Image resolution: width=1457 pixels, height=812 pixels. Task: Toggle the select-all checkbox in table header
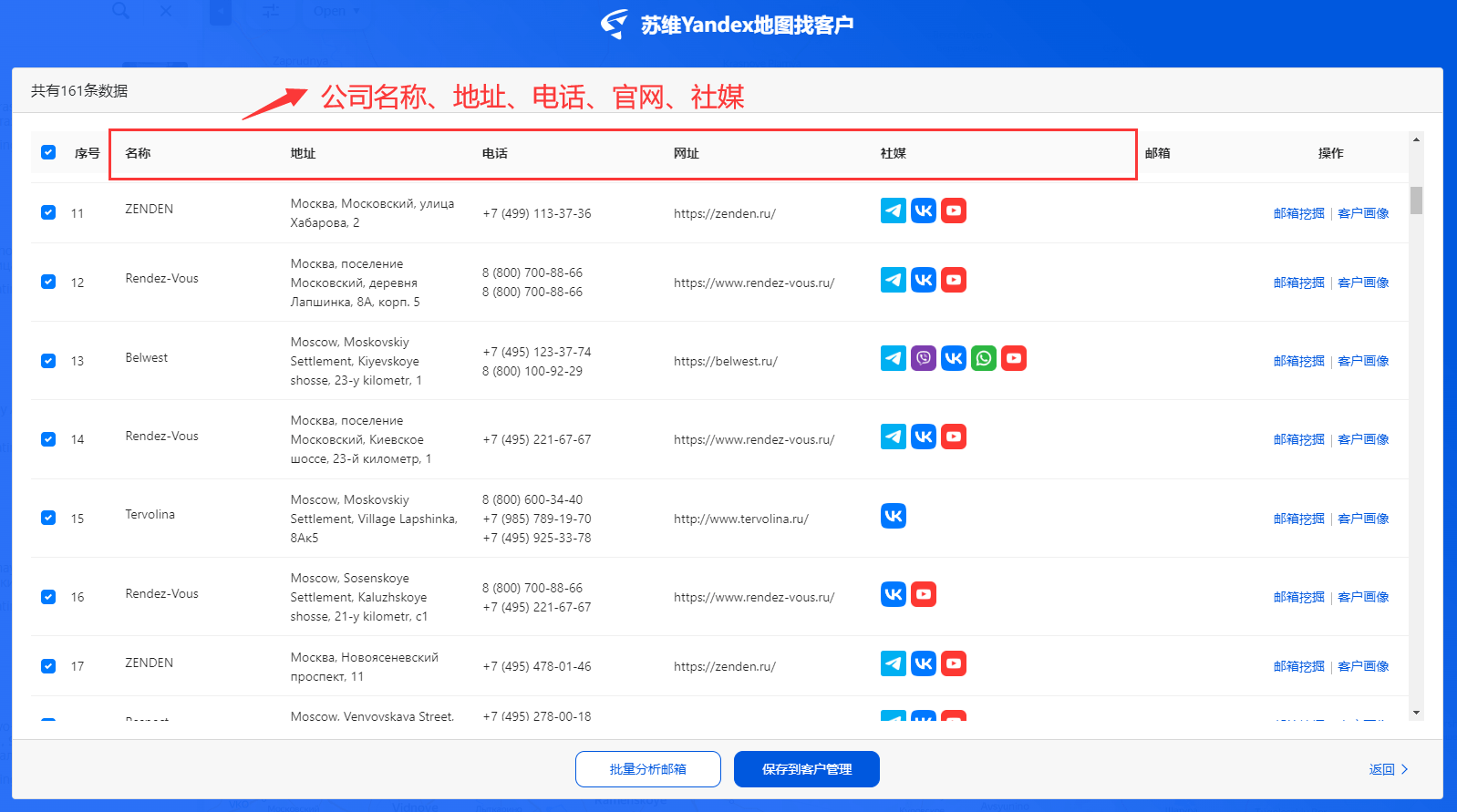[x=48, y=152]
